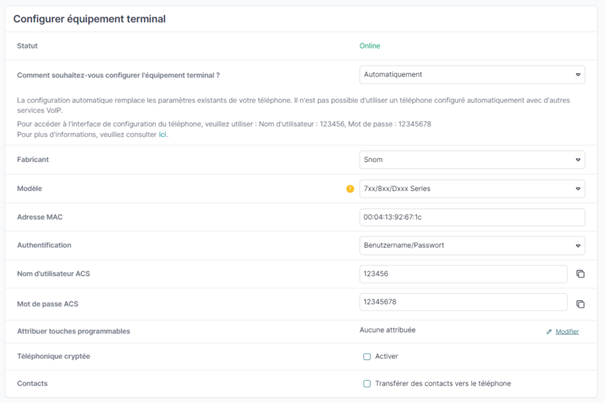Click the green Online status text
Screen dimensions: 605x403
tap(370, 46)
